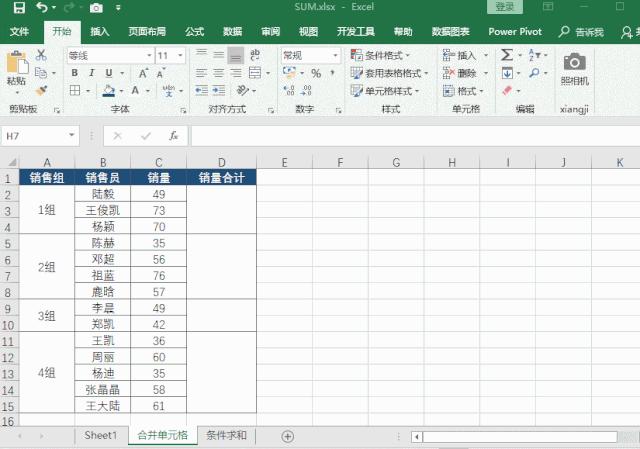Click the Fill down icon
The image size is (640, 449).
pos(507,73)
